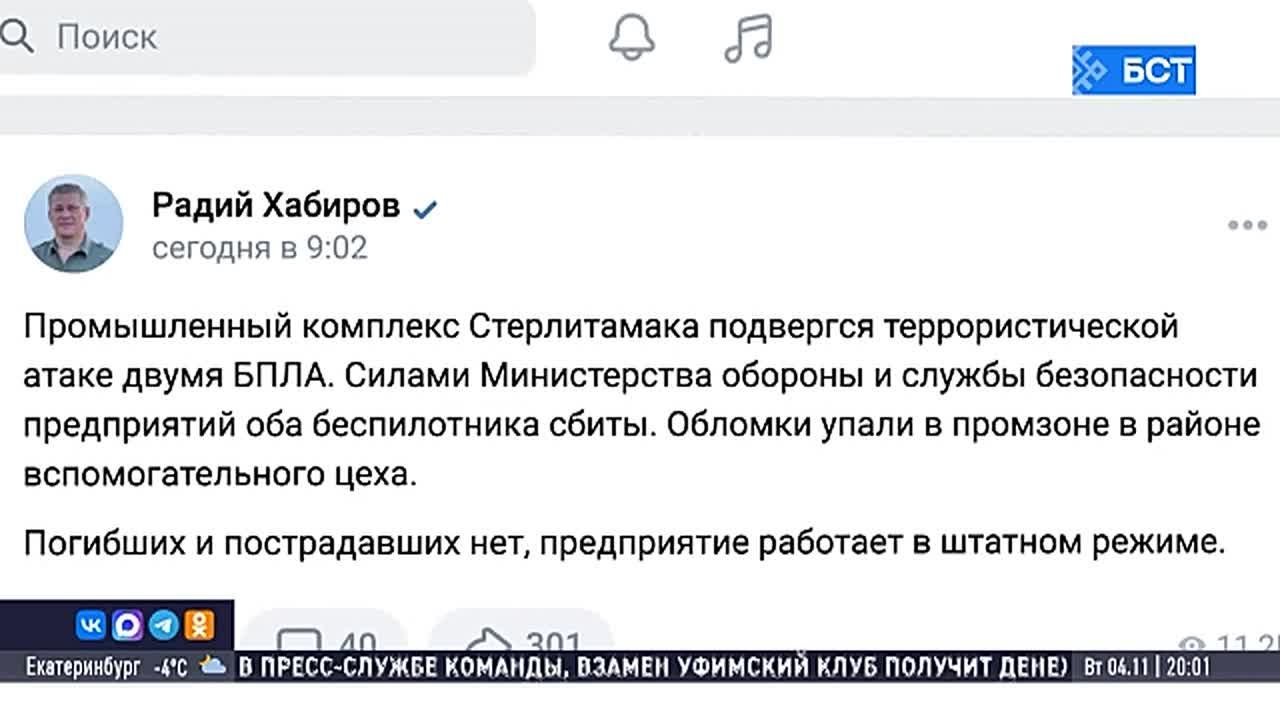
Task: Click the purple Max messenger icon
Action: point(127,625)
